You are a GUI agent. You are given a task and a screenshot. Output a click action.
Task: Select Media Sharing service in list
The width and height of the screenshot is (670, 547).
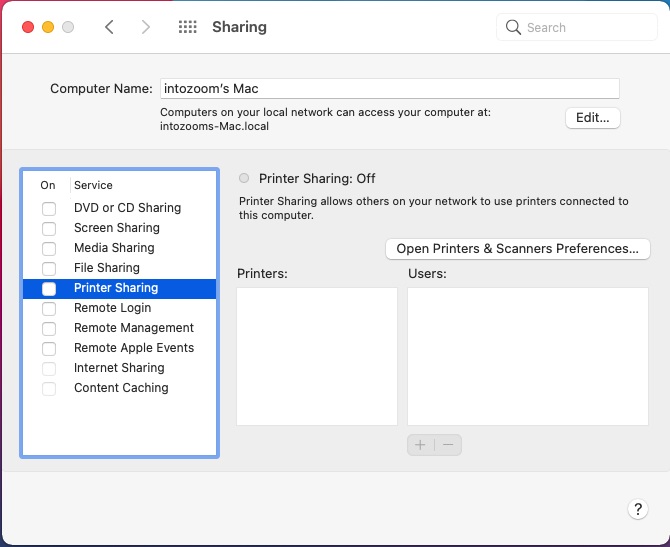tap(114, 248)
